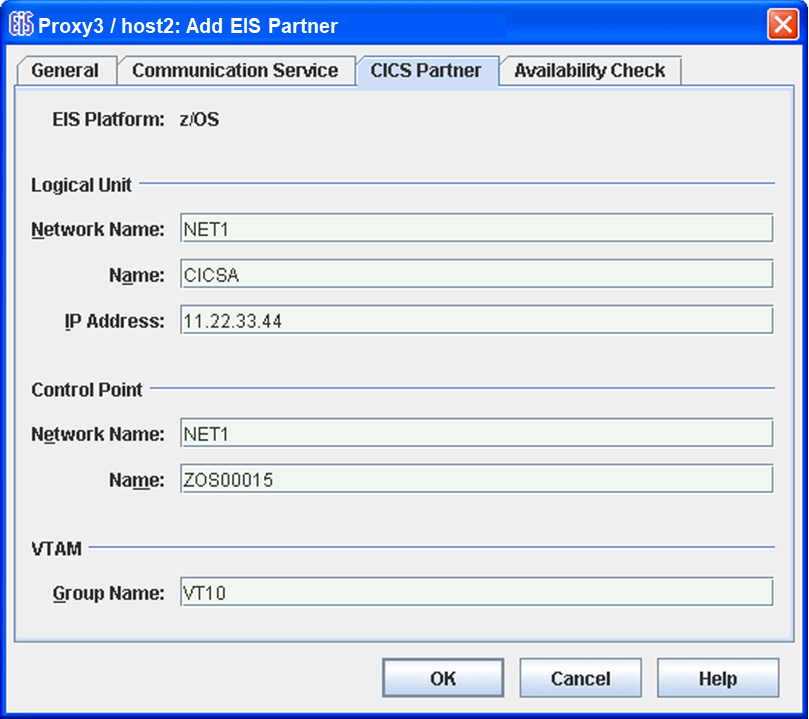Go to the Availability Check tab
This screenshot has height=719, width=809.
click(589, 71)
